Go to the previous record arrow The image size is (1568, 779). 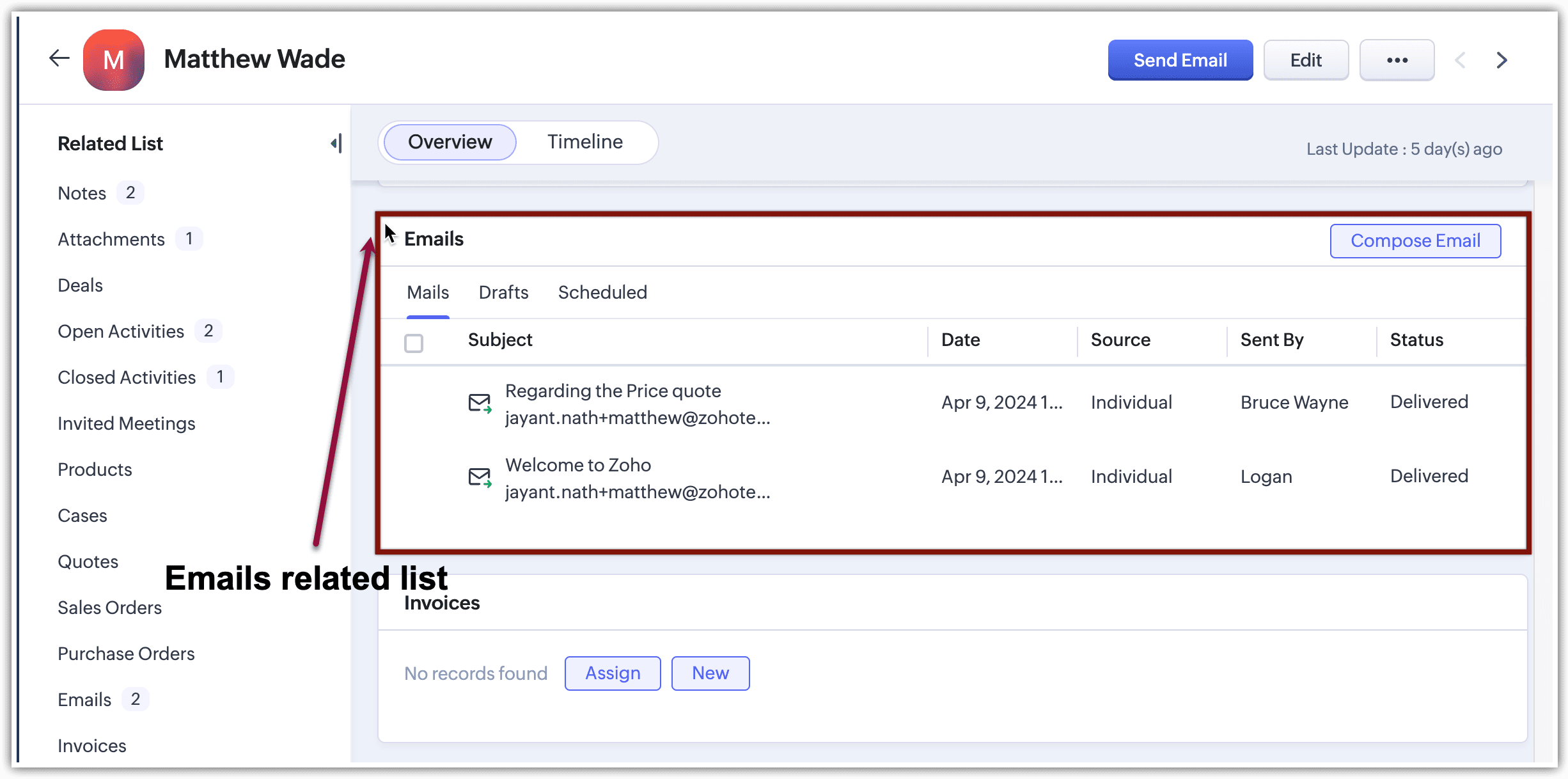(x=1460, y=60)
